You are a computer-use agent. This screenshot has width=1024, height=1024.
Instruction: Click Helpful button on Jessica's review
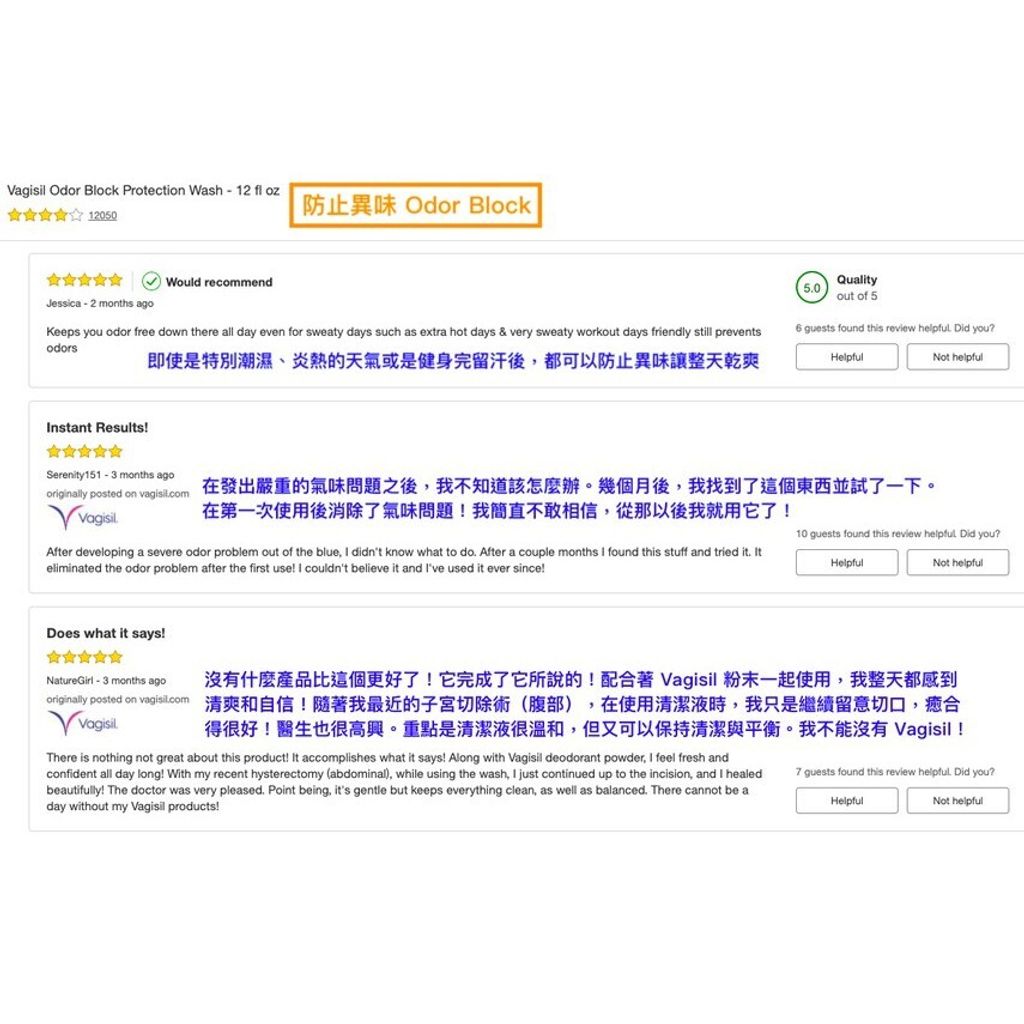(x=846, y=357)
